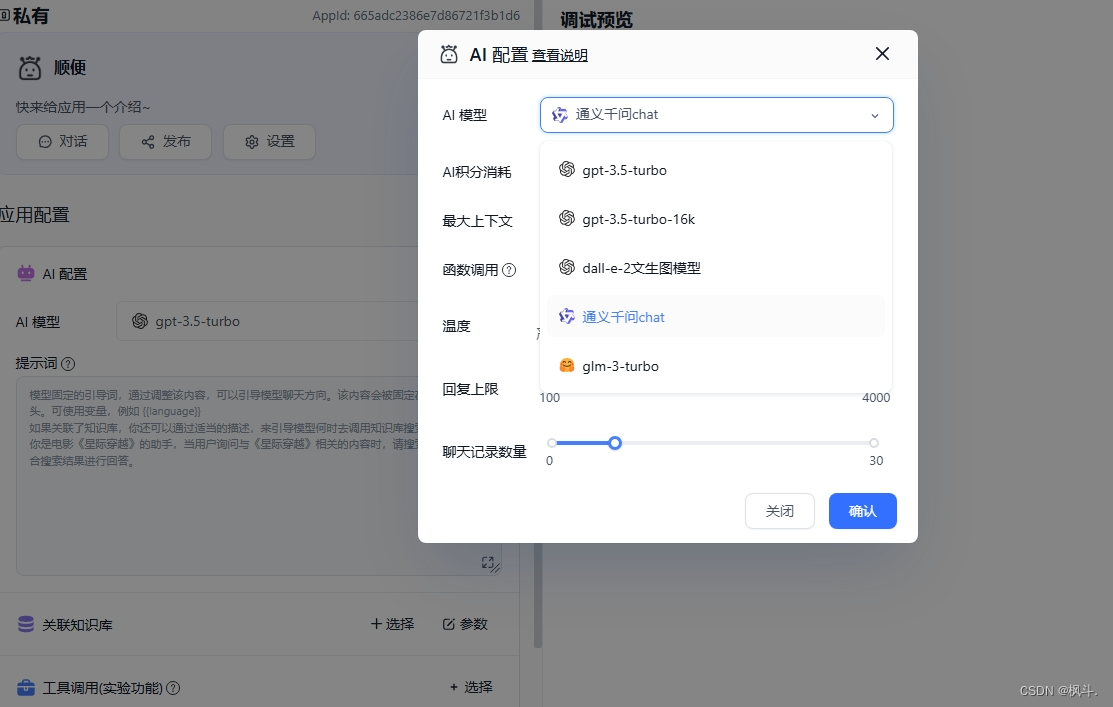The width and height of the screenshot is (1113, 707).
Task: Click the lock icon beside 私有
Action: coord(4,16)
